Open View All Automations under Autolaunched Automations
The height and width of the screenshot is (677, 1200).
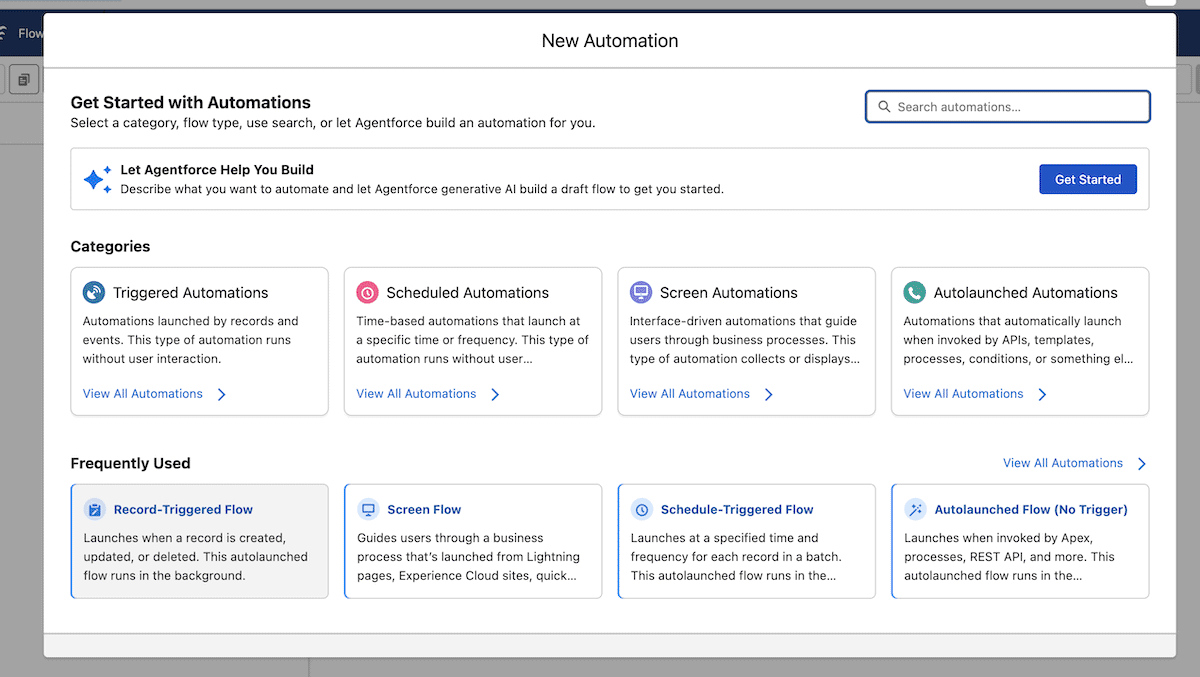(x=964, y=394)
